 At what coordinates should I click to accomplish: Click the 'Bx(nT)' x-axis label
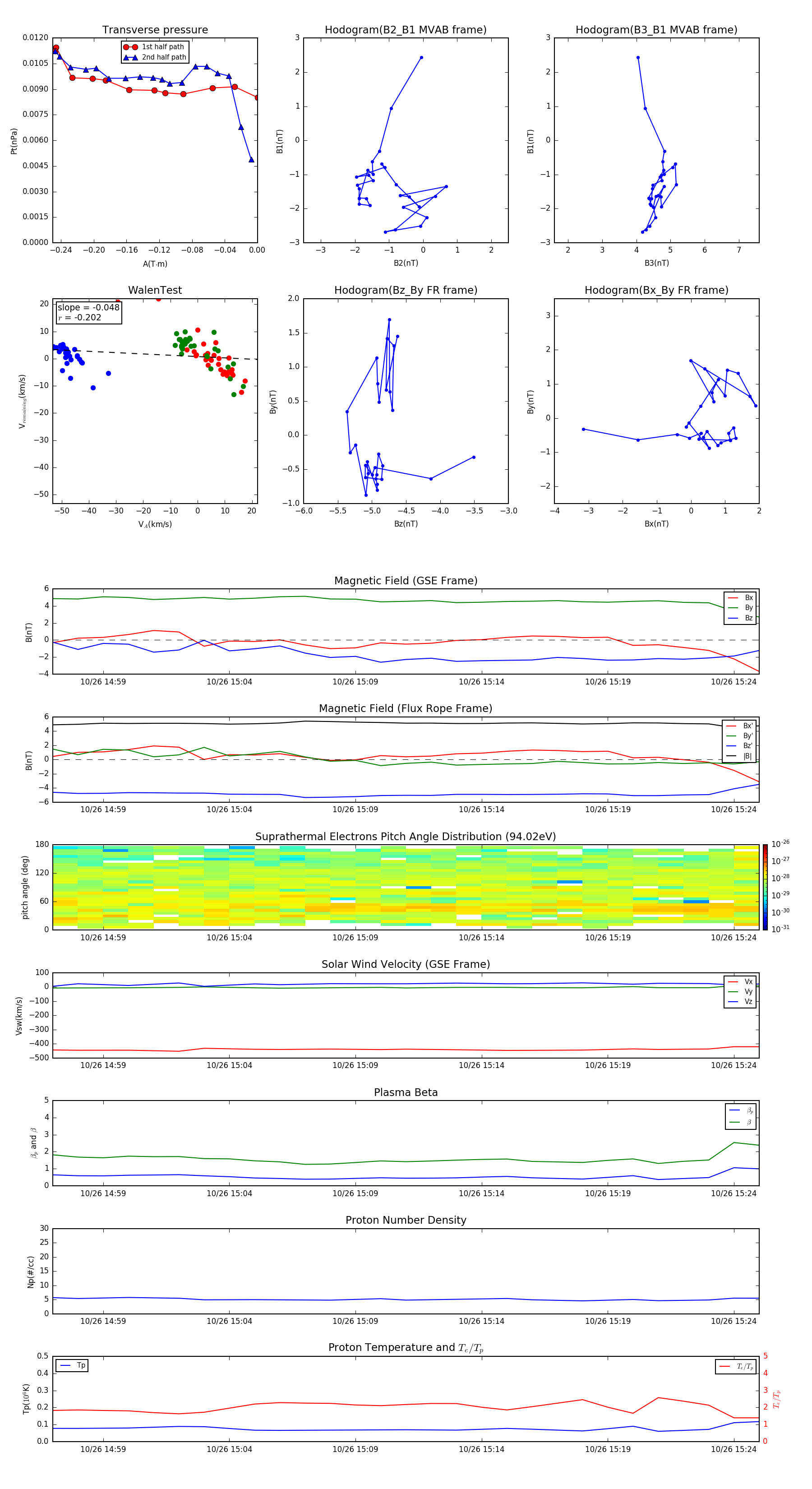(x=656, y=524)
